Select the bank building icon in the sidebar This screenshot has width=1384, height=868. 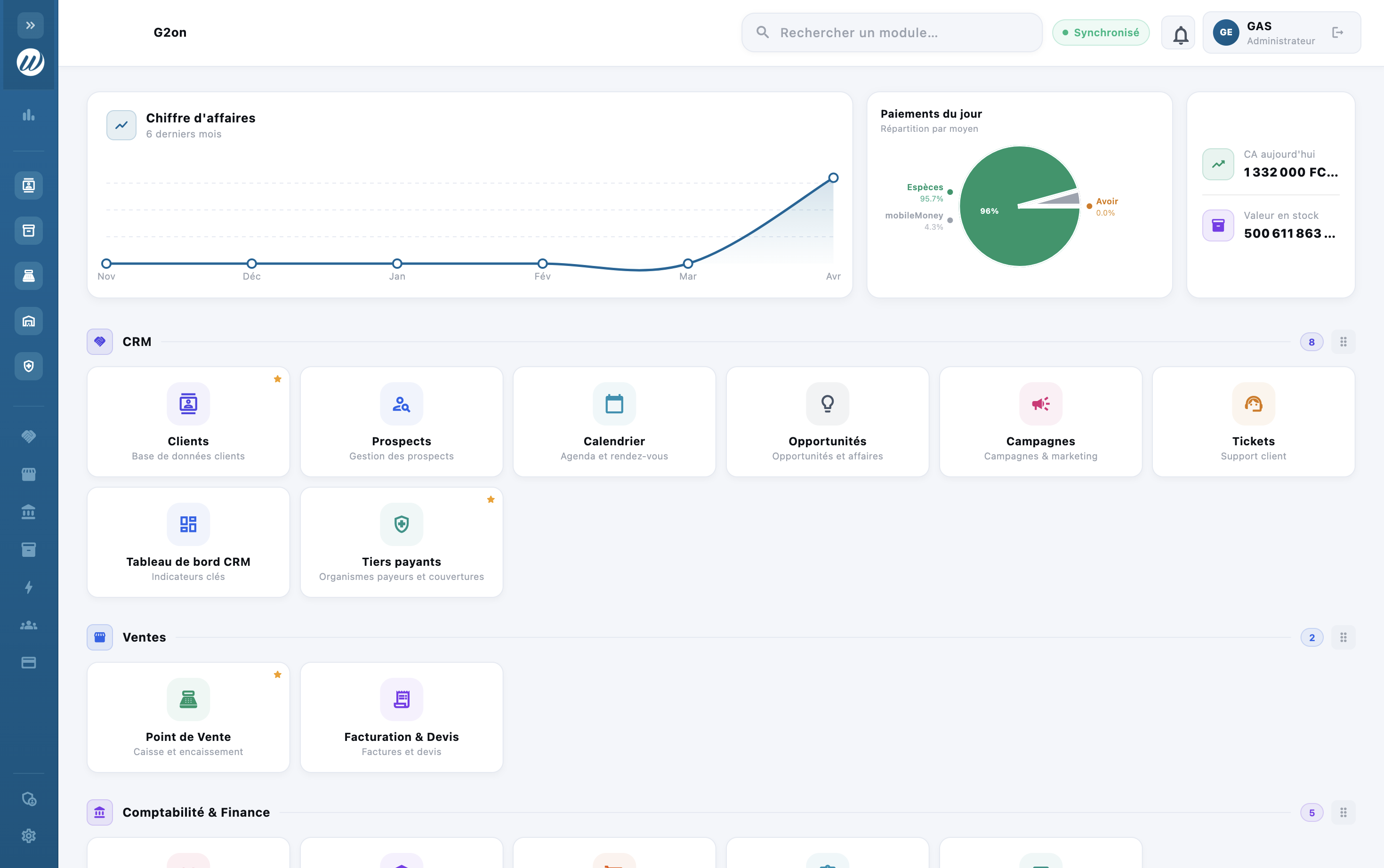pos(29,512)
